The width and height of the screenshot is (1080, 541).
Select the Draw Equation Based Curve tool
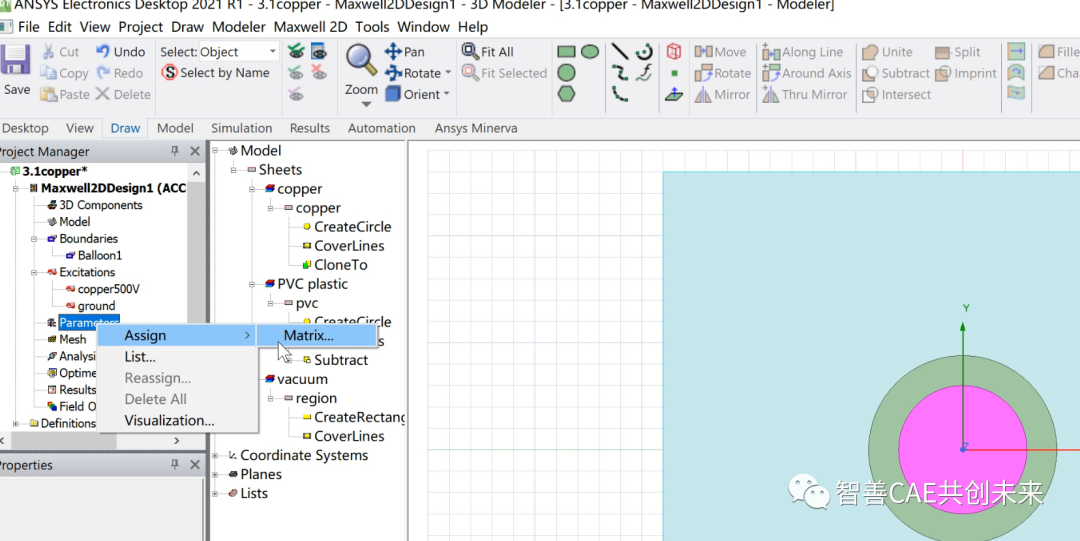[x=644, y=72]
